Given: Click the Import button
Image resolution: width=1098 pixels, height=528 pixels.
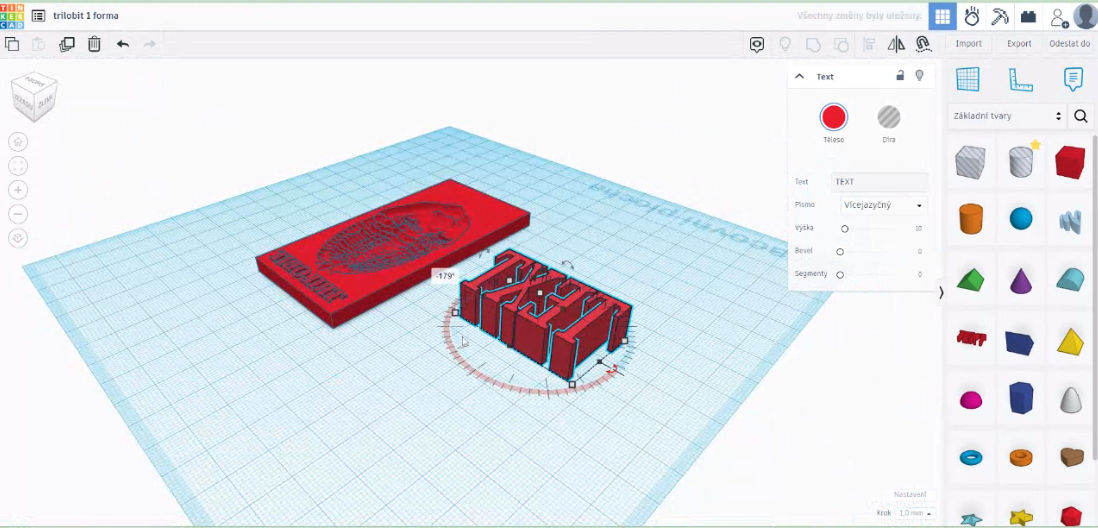Looking at the screenshot, I should 968,44.
